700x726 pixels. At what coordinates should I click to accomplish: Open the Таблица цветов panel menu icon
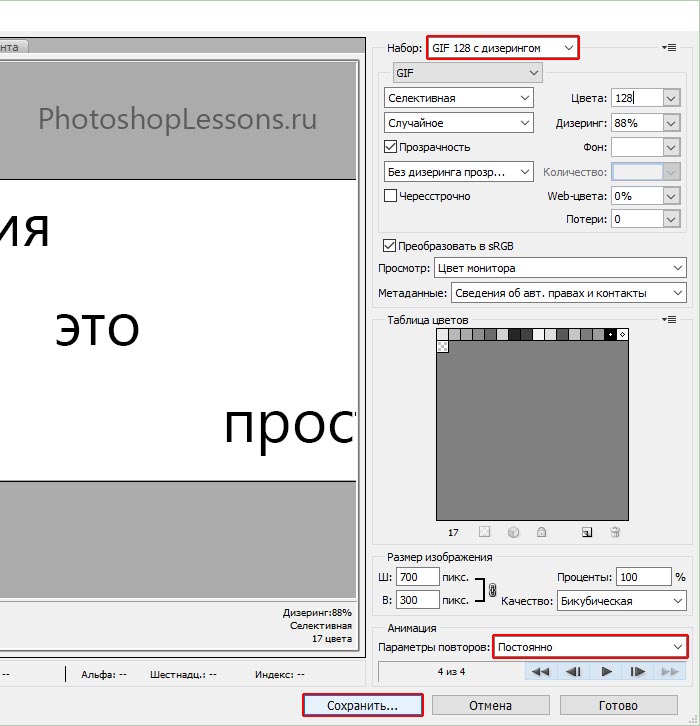pos(669,319)
